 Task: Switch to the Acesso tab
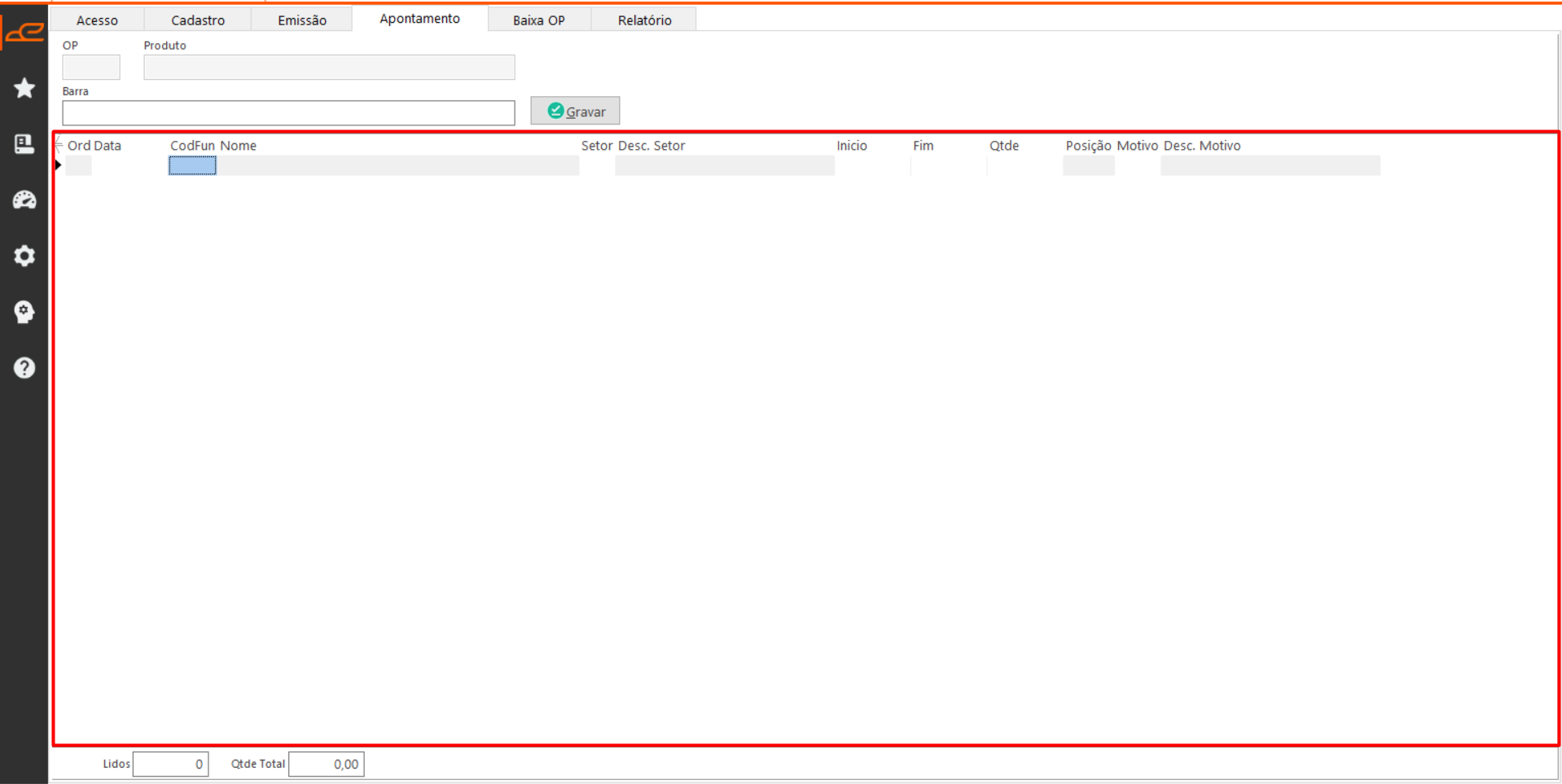[x=97, y=20]
